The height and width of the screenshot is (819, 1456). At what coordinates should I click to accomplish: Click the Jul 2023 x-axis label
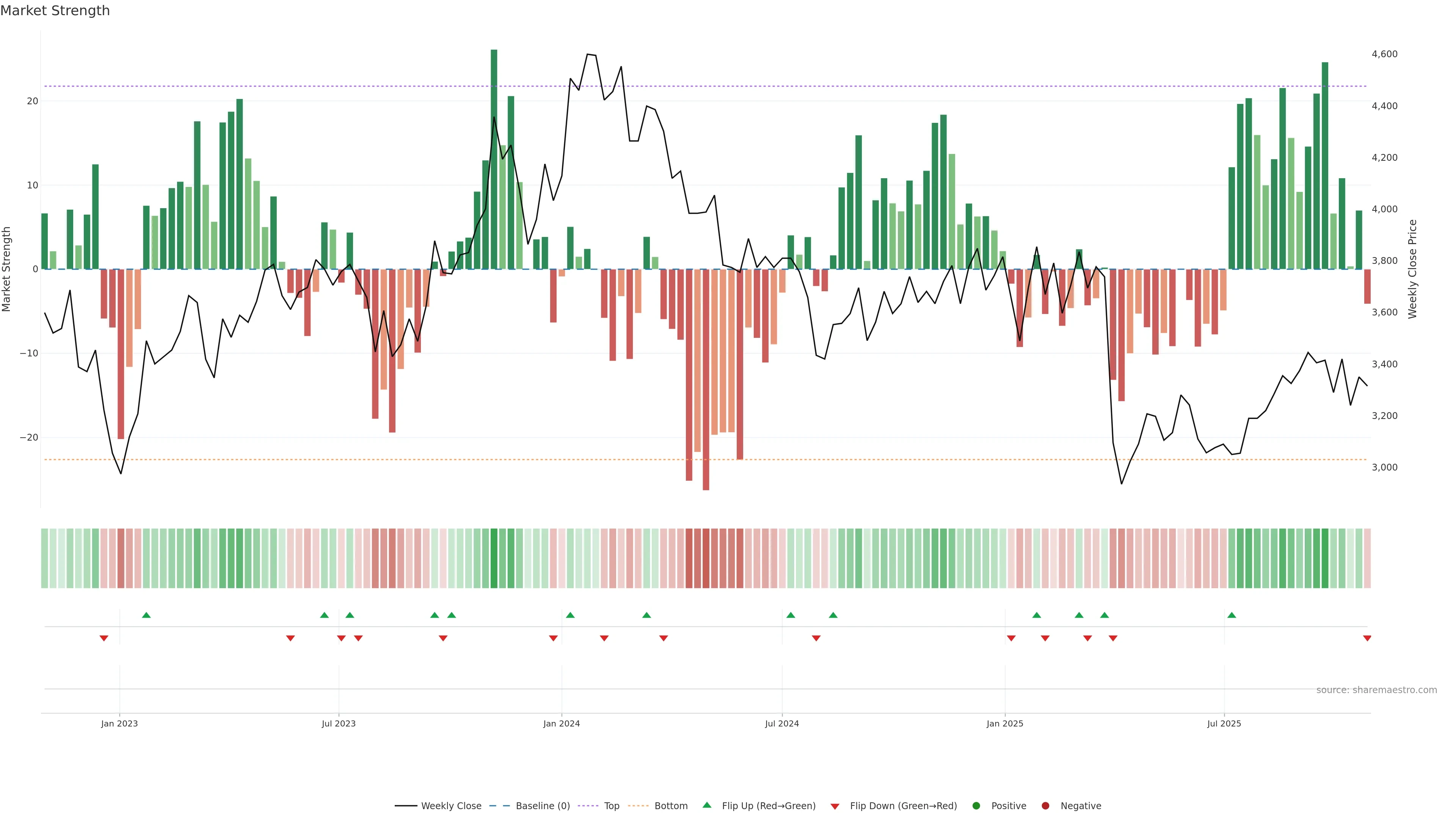click(x=339, y=723)
